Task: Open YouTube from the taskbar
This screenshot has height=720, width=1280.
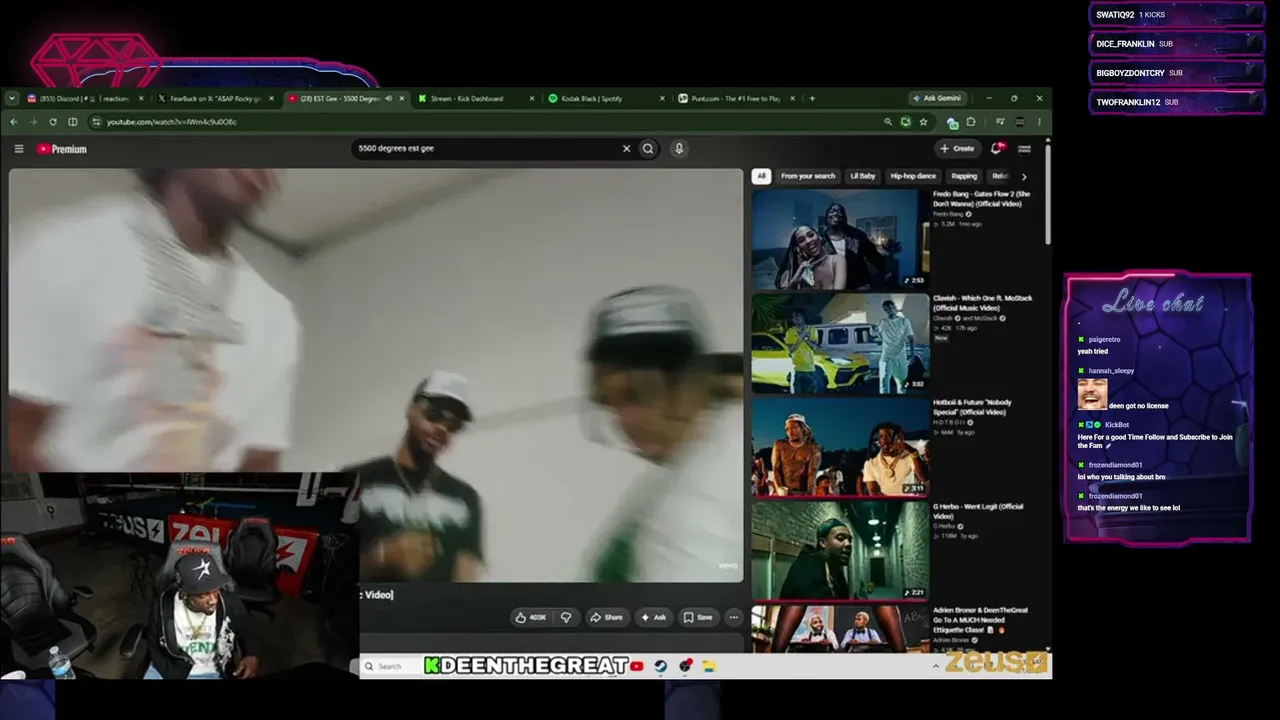Action: coord(637,666)
